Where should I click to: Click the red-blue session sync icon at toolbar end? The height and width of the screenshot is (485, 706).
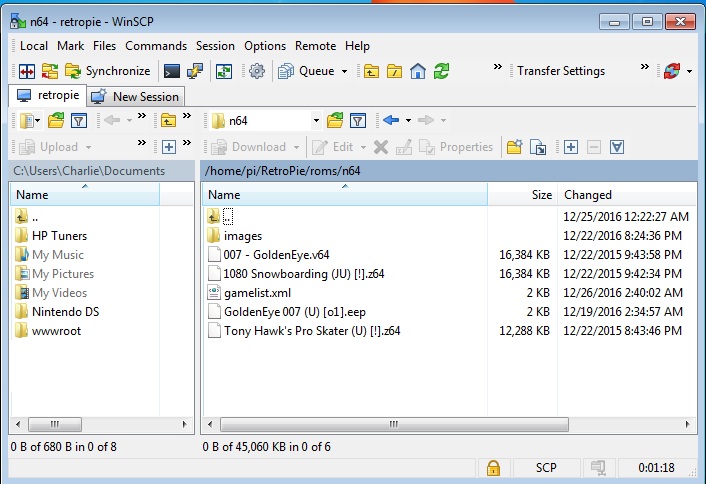coord(672,71)
